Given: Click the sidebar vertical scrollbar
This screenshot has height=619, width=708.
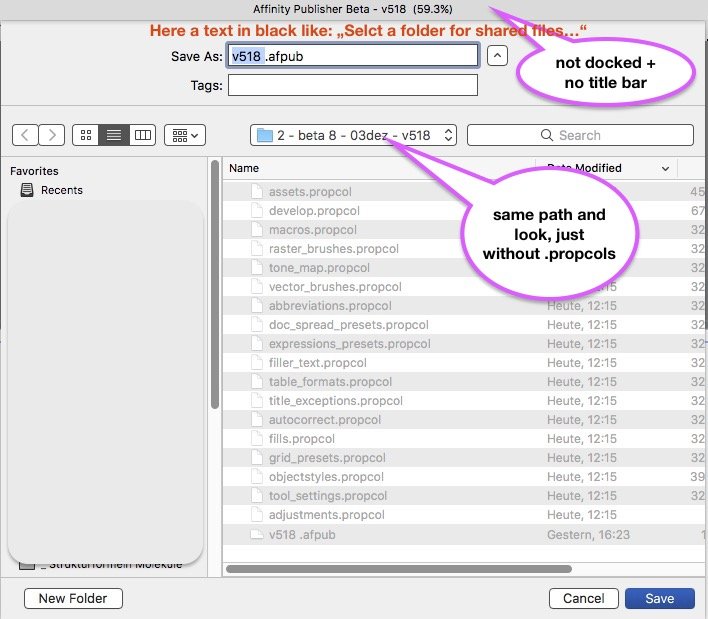Looking at the screenshot, I should point(215,284).
